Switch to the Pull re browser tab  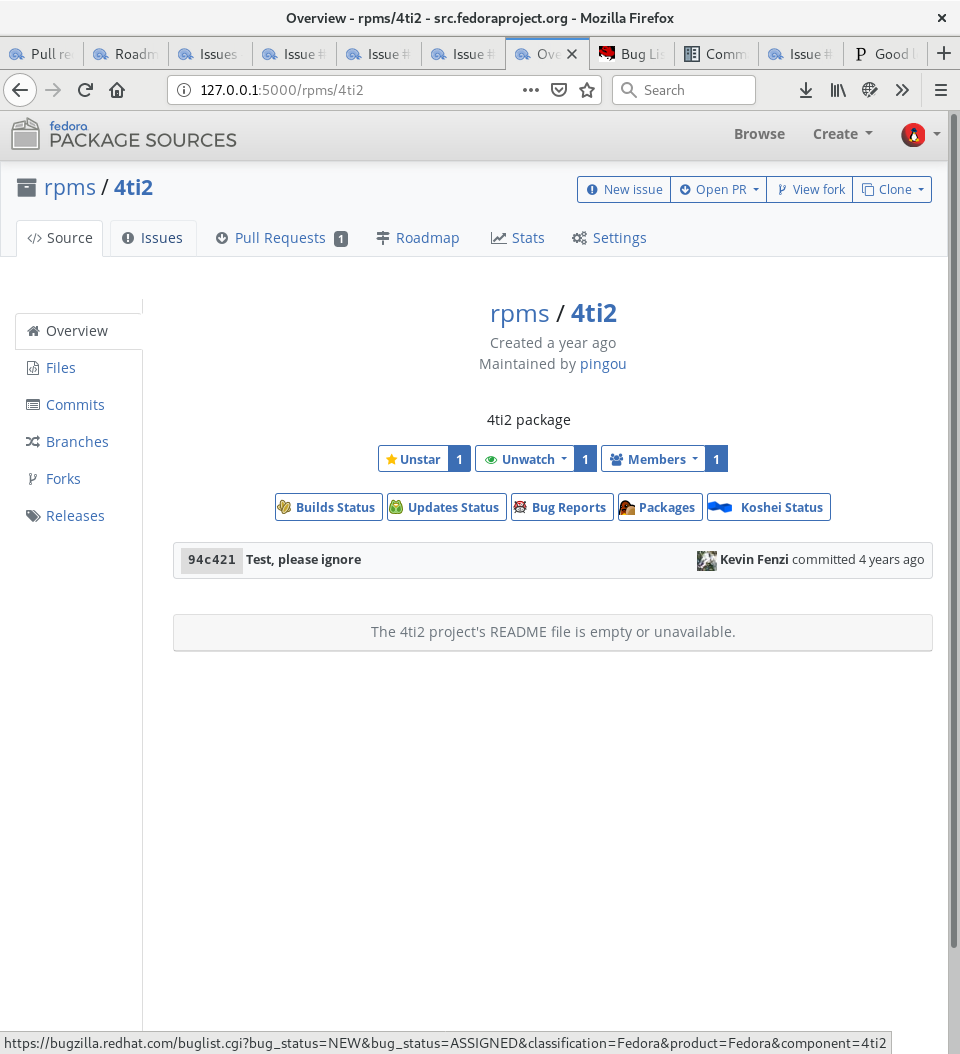42,54
